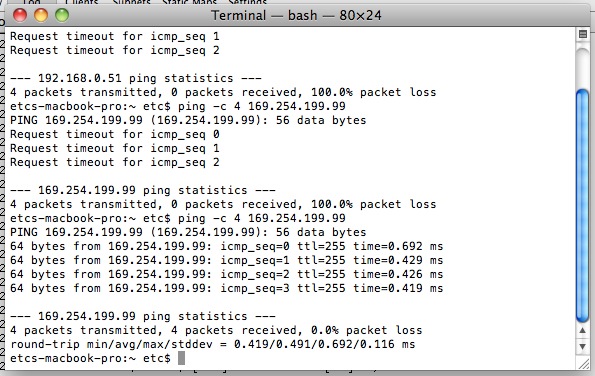This screenshot has height=376, width=595.
Task: Click the 192.168.0.51 ping statistics line
Action: [x=135, y=78]
